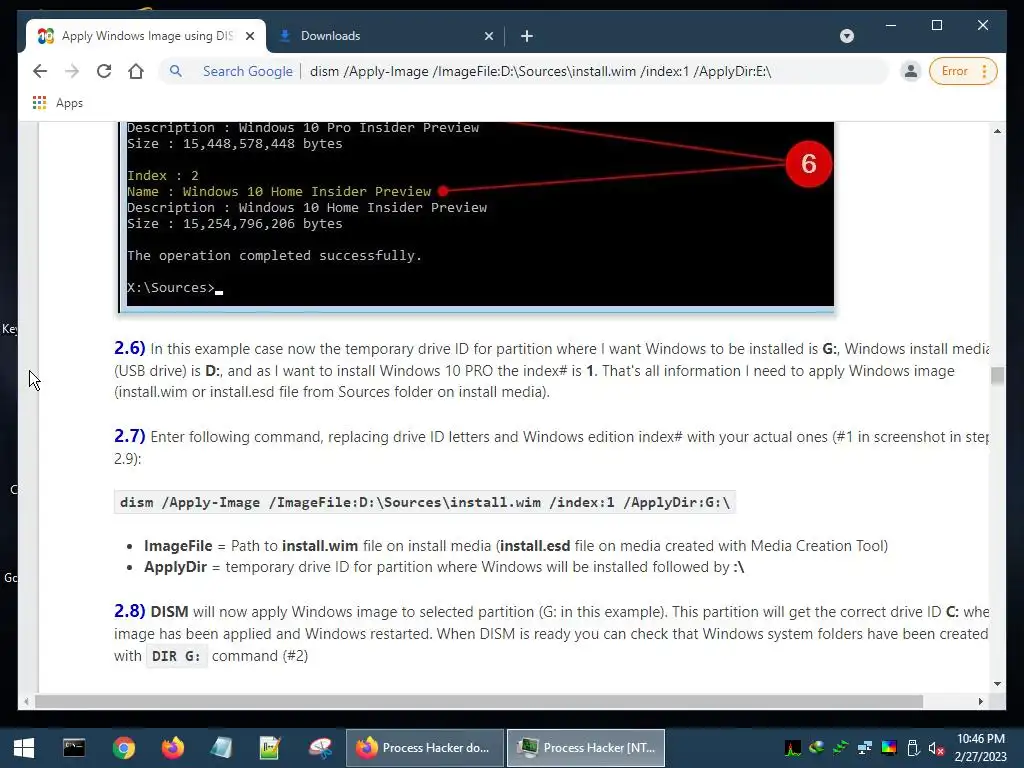Open Apps shortcut in bookmarks bar

tap(57, 103)
